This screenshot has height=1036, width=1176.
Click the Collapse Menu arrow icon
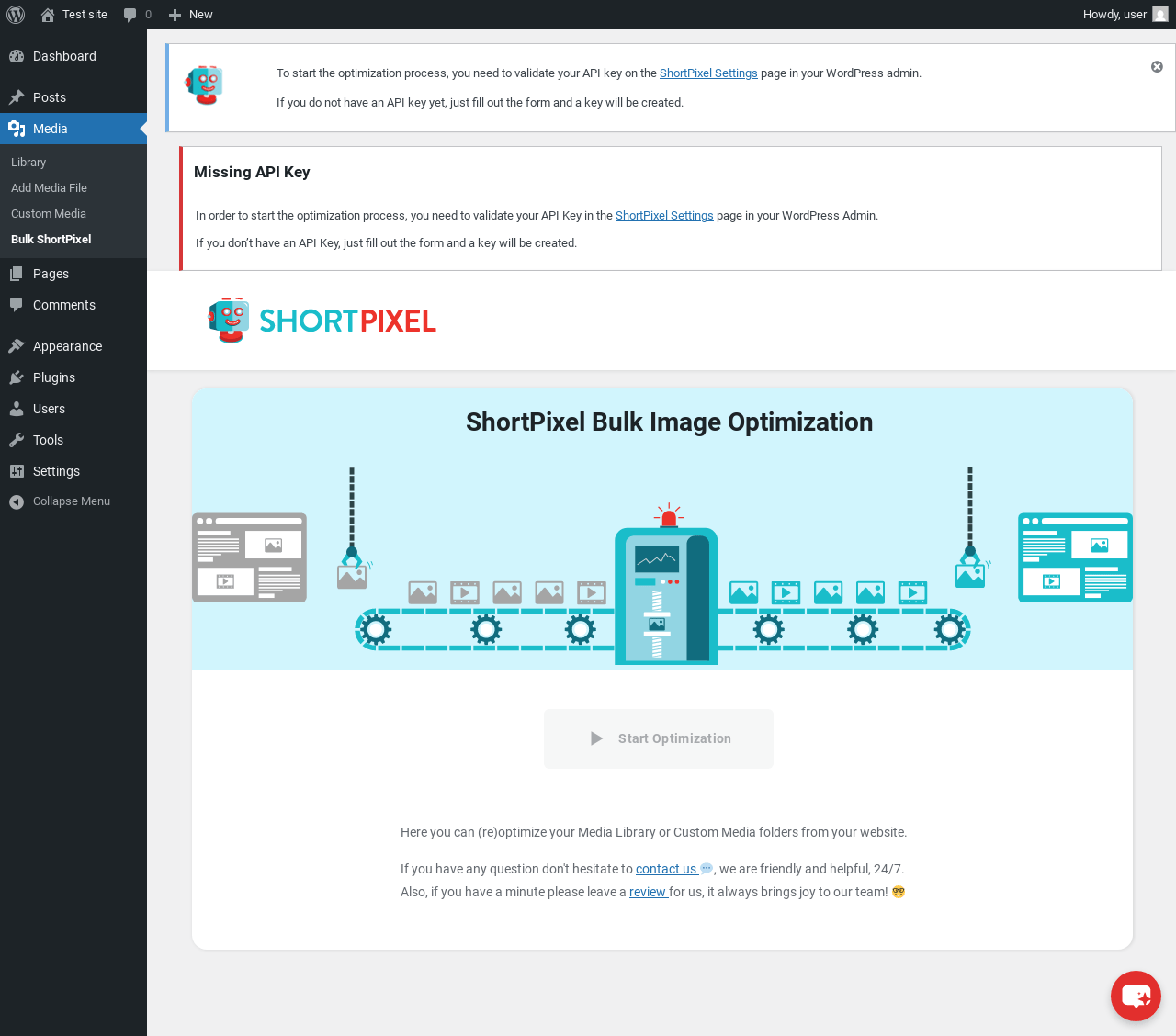coord(17,501)
